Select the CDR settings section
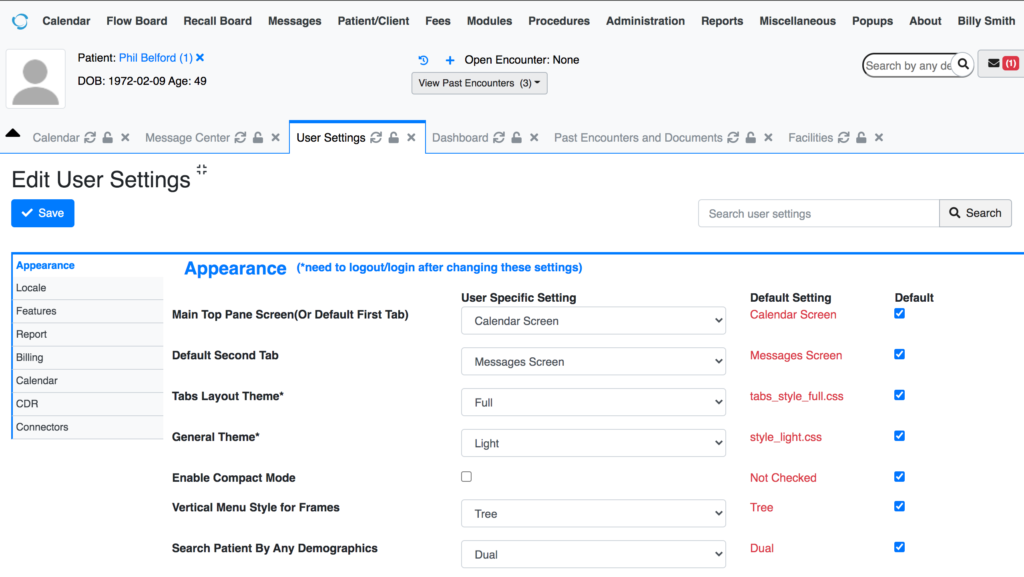This screenshot has height=577, width=1024. (88, 404)
